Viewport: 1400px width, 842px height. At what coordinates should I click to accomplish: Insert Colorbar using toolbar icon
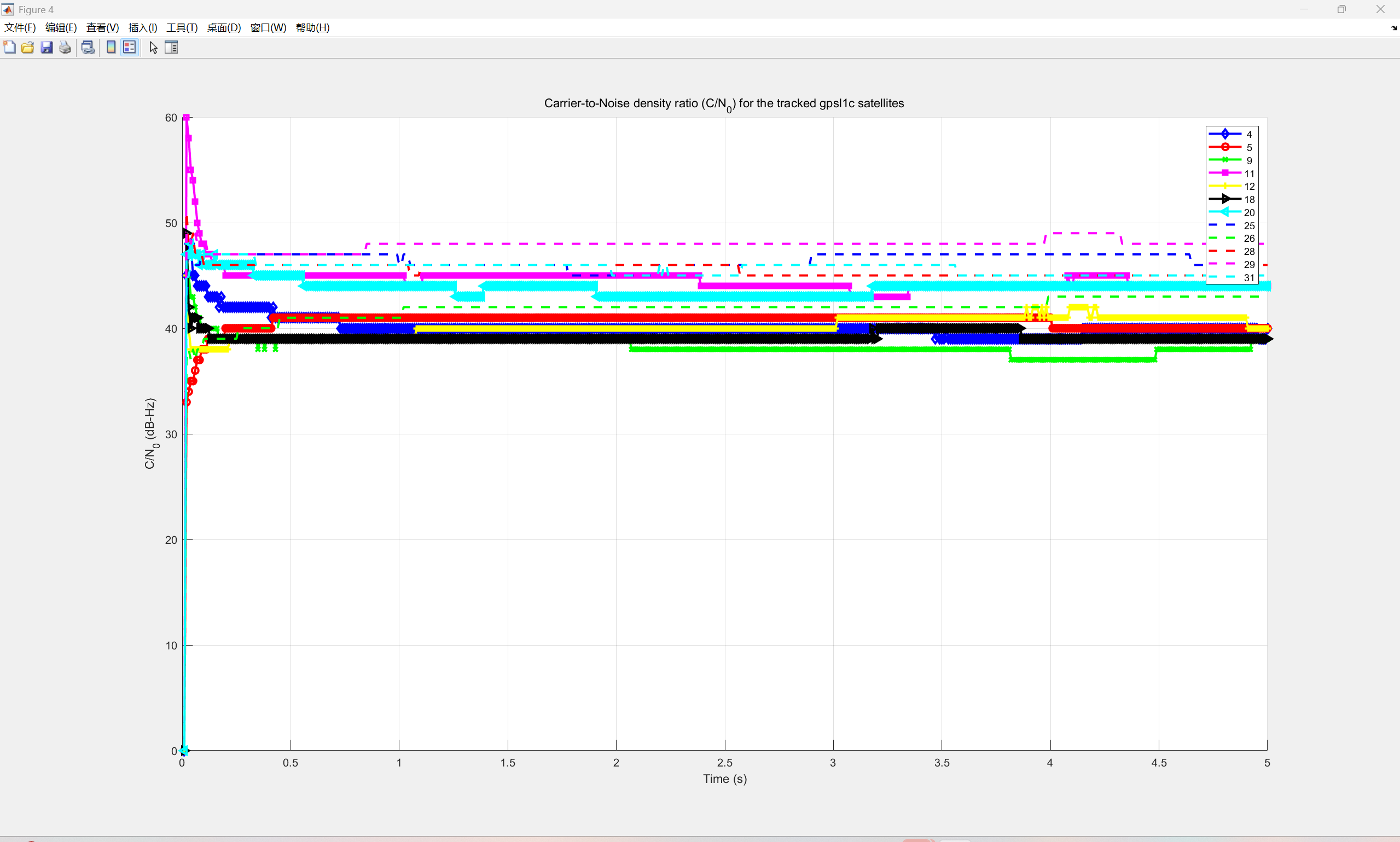(x=111, y=47)
